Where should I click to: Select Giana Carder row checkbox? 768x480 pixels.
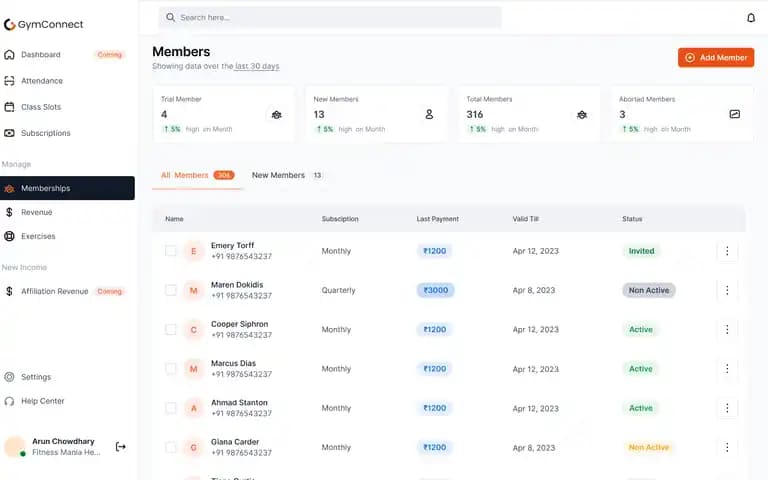tap(170, 447)
